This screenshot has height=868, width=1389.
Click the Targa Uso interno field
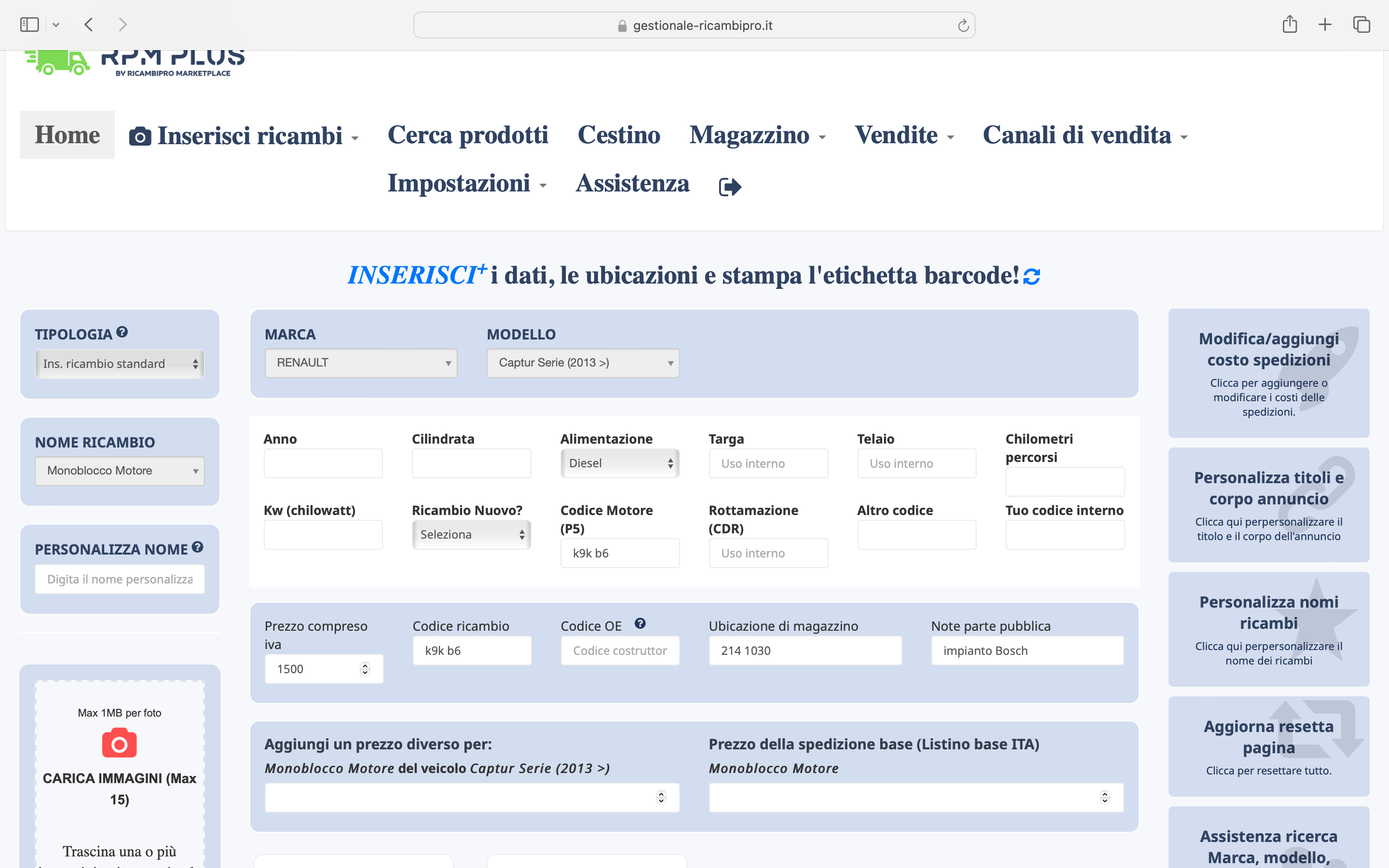(768, 463)
